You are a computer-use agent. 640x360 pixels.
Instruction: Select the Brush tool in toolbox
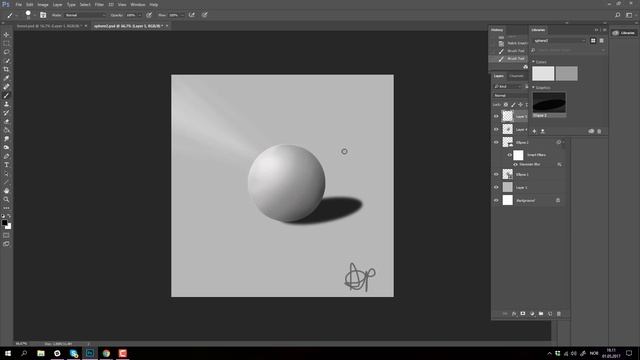pos(6,96)
